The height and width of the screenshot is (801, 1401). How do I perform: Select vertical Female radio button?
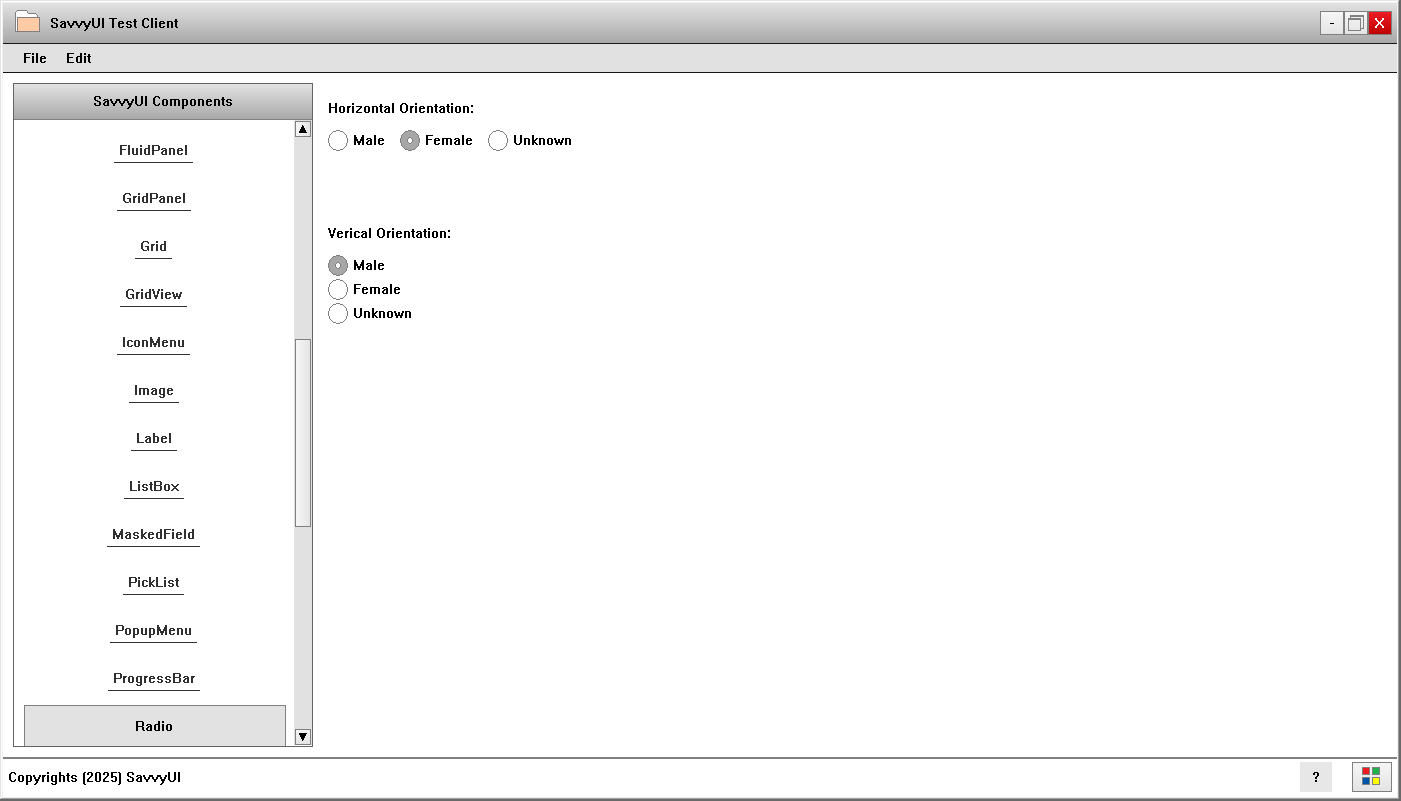coord(338,290)
